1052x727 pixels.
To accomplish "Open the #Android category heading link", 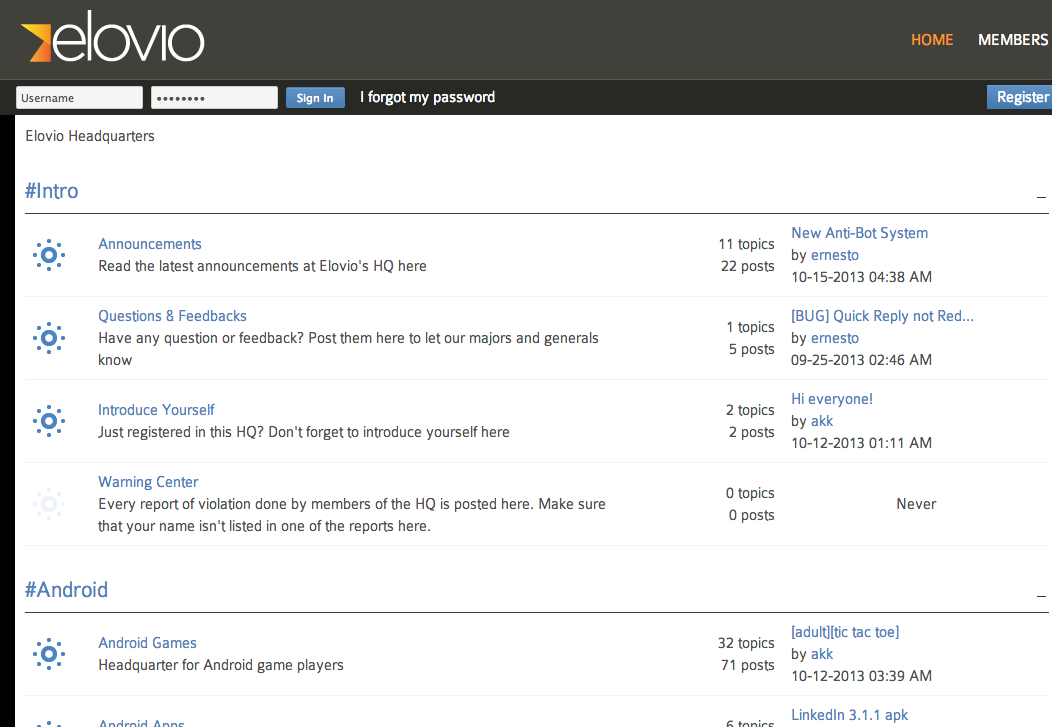I will coord(66,590).
